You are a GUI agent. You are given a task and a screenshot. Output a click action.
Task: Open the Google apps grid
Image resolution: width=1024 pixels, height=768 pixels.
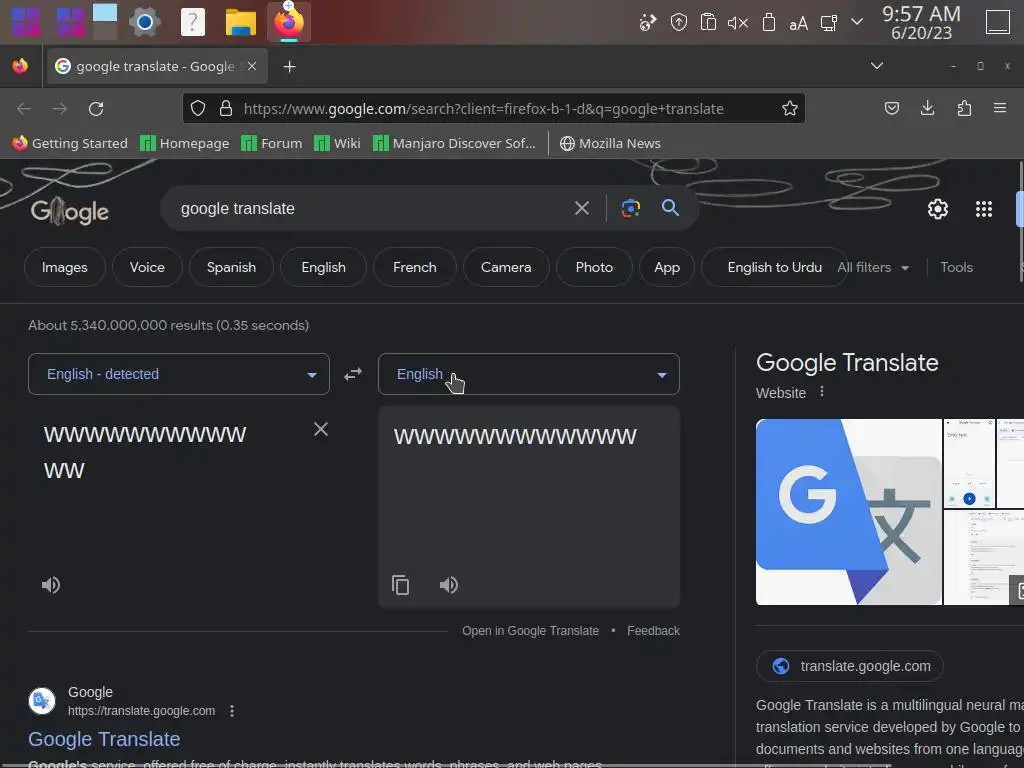[x=984, y=209]
